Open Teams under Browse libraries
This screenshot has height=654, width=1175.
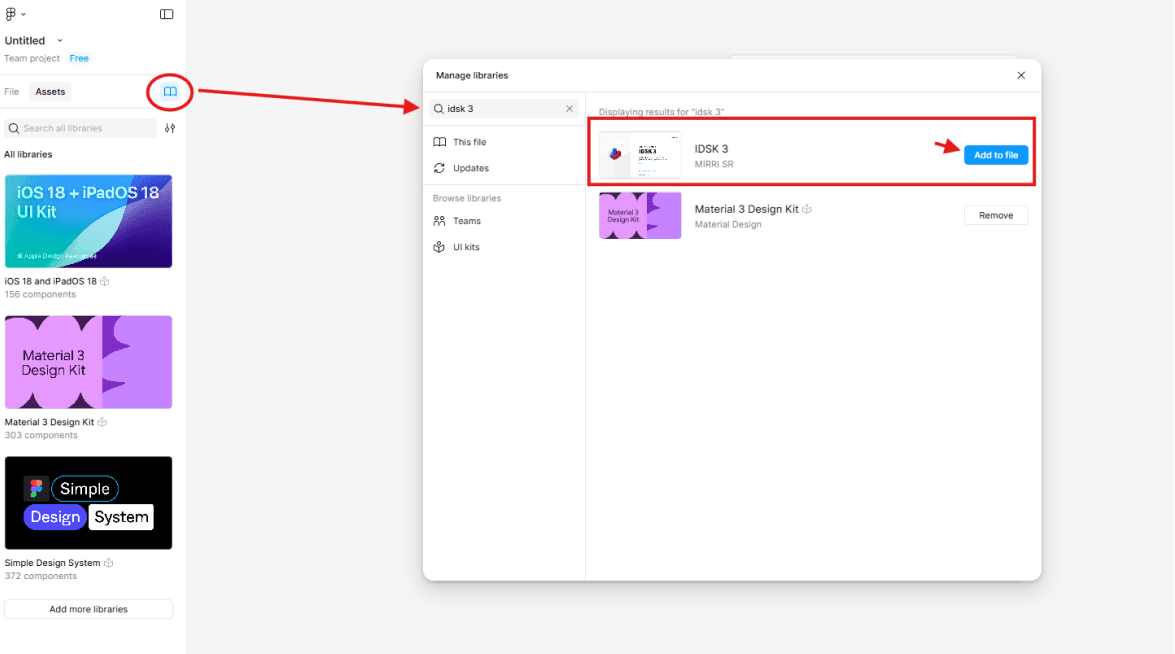pyautogui.click(x=466, y=221)
